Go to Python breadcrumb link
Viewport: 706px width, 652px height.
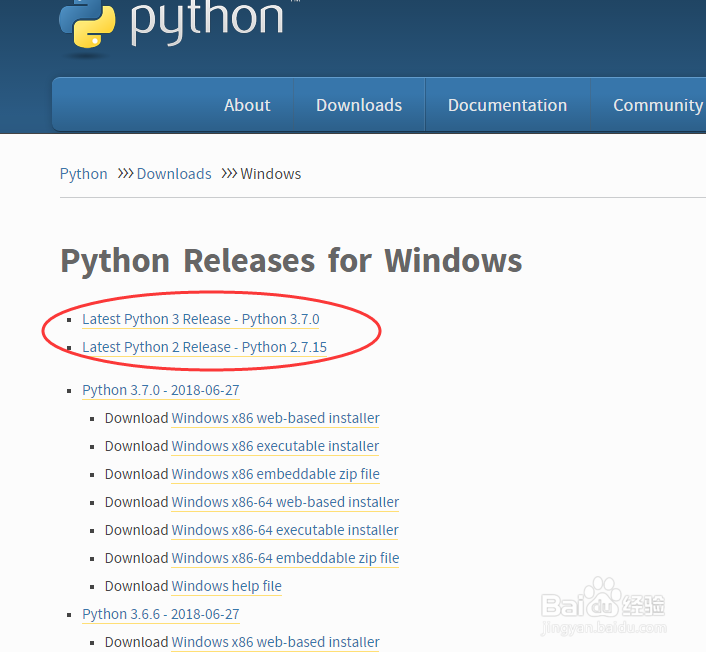pos(84,174)
